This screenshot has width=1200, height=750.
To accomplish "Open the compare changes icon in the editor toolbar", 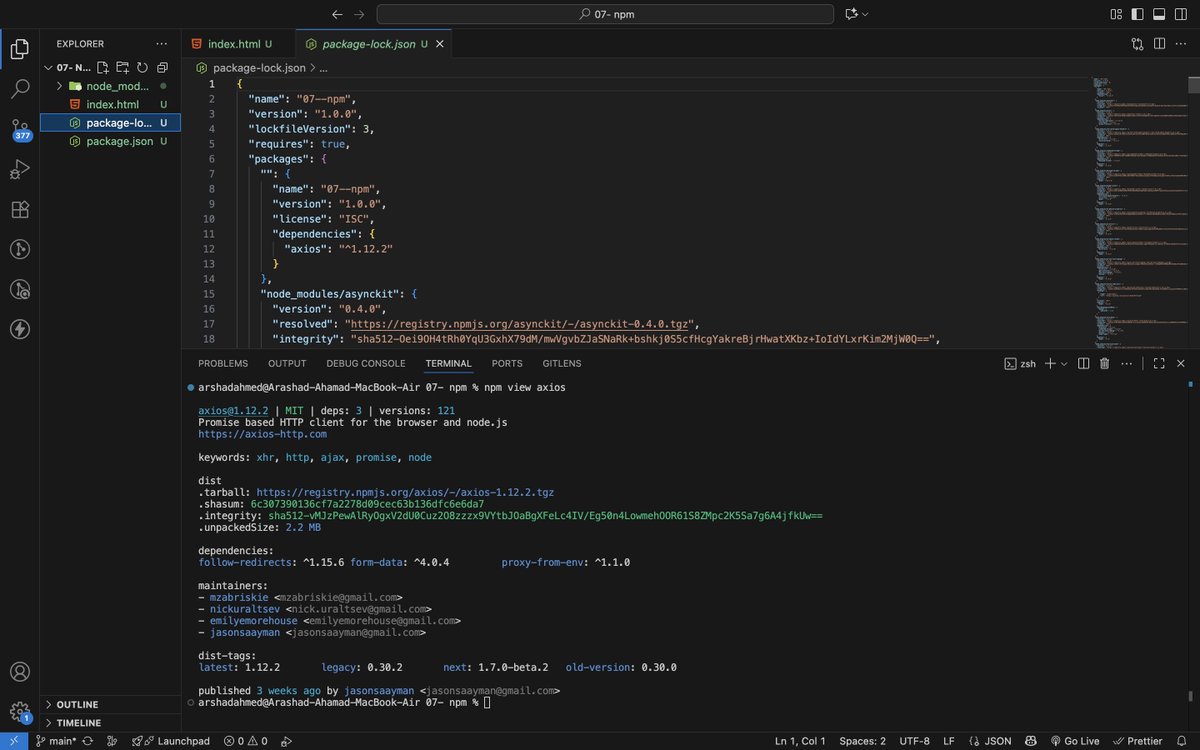I will click(1138, 44).
